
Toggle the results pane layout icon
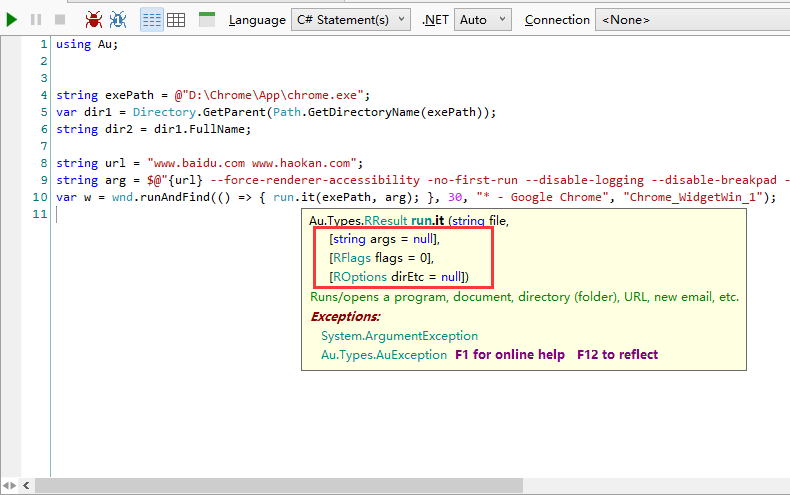207,19
